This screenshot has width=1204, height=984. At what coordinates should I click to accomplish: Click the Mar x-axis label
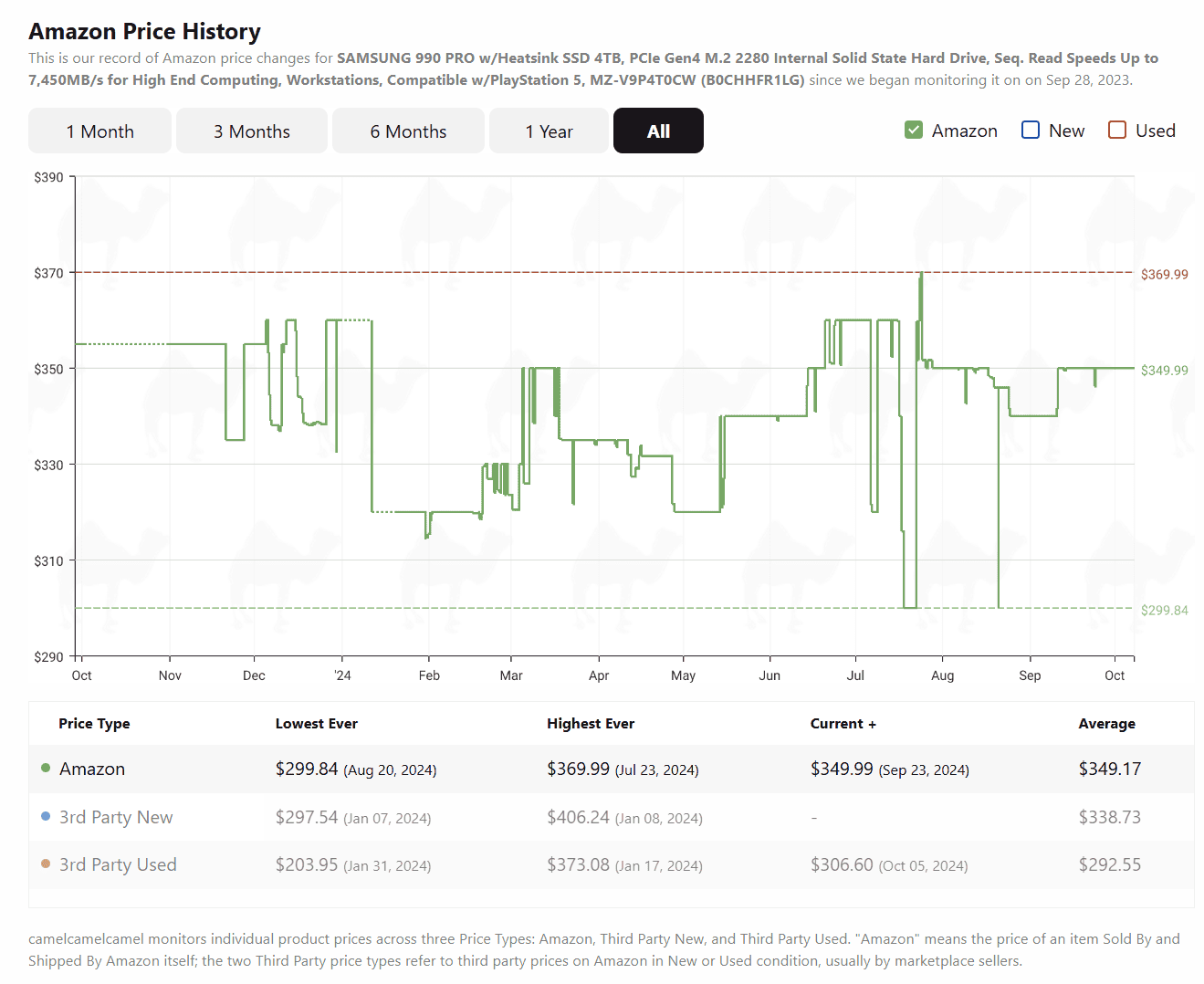511,675
